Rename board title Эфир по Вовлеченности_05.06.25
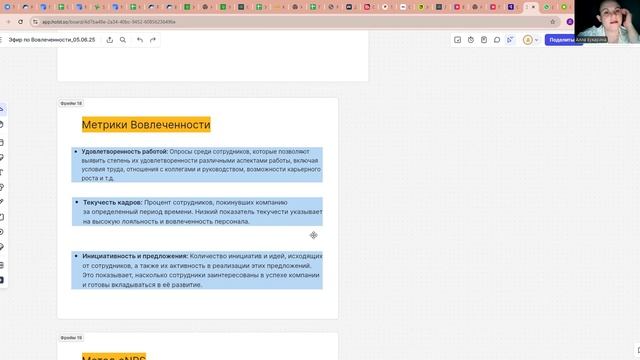Screen dimensions: 640x360 [x=52, y=40]
